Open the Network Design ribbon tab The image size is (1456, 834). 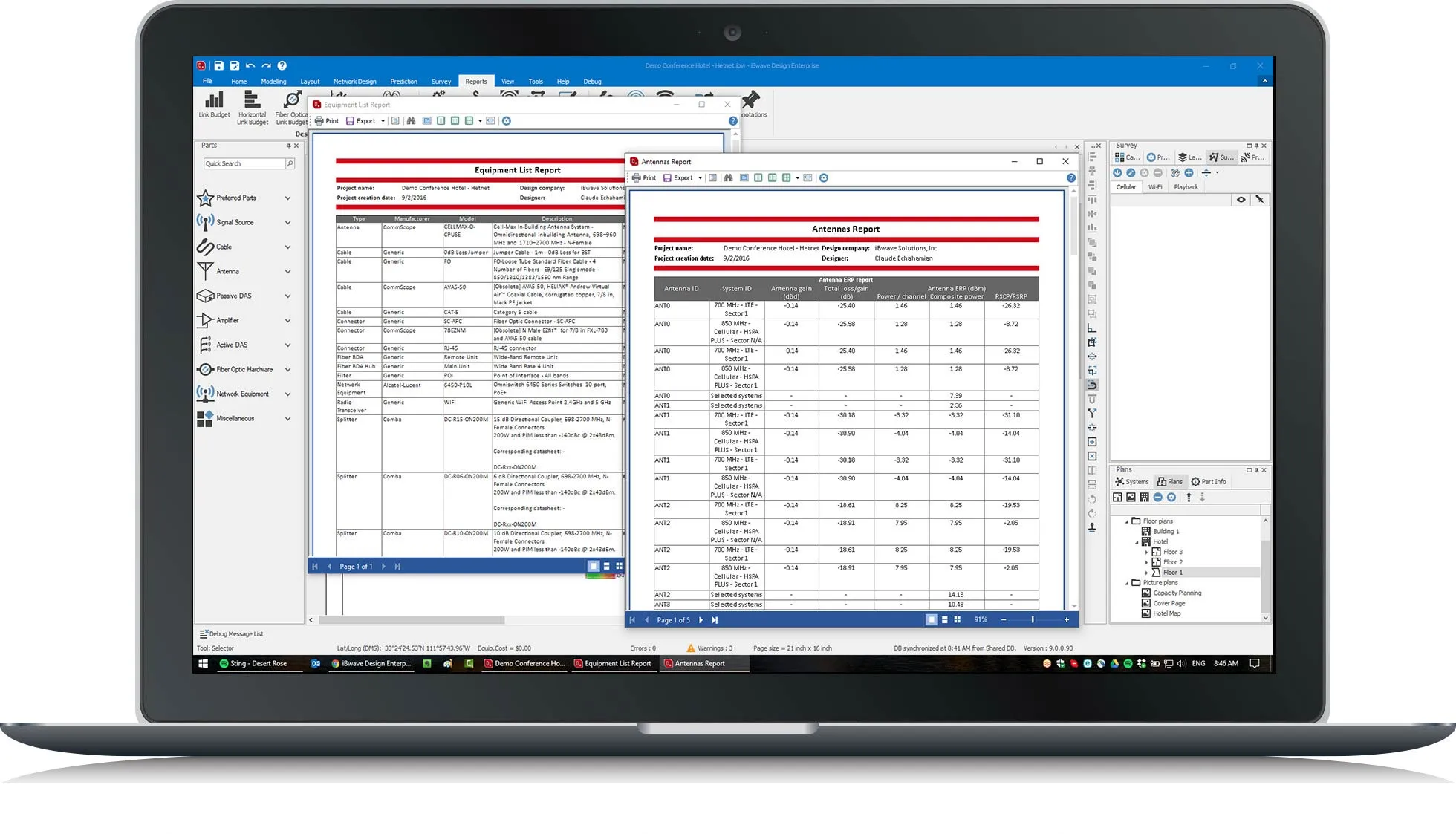tap(354, 82)
